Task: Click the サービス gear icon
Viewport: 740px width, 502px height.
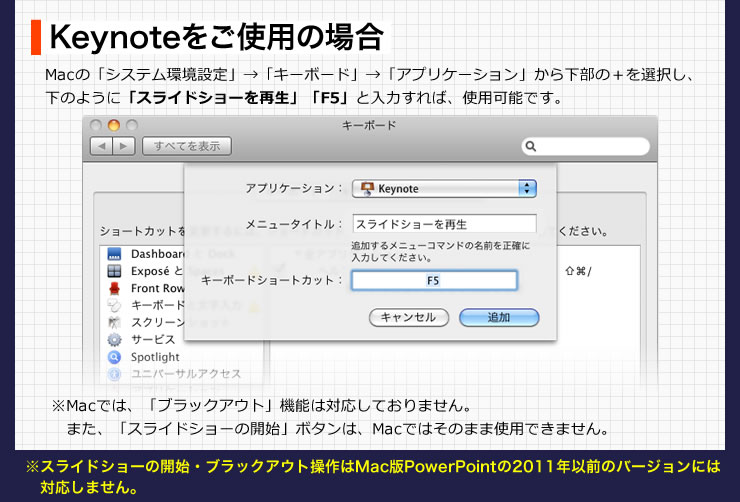Action: [114, 340]
